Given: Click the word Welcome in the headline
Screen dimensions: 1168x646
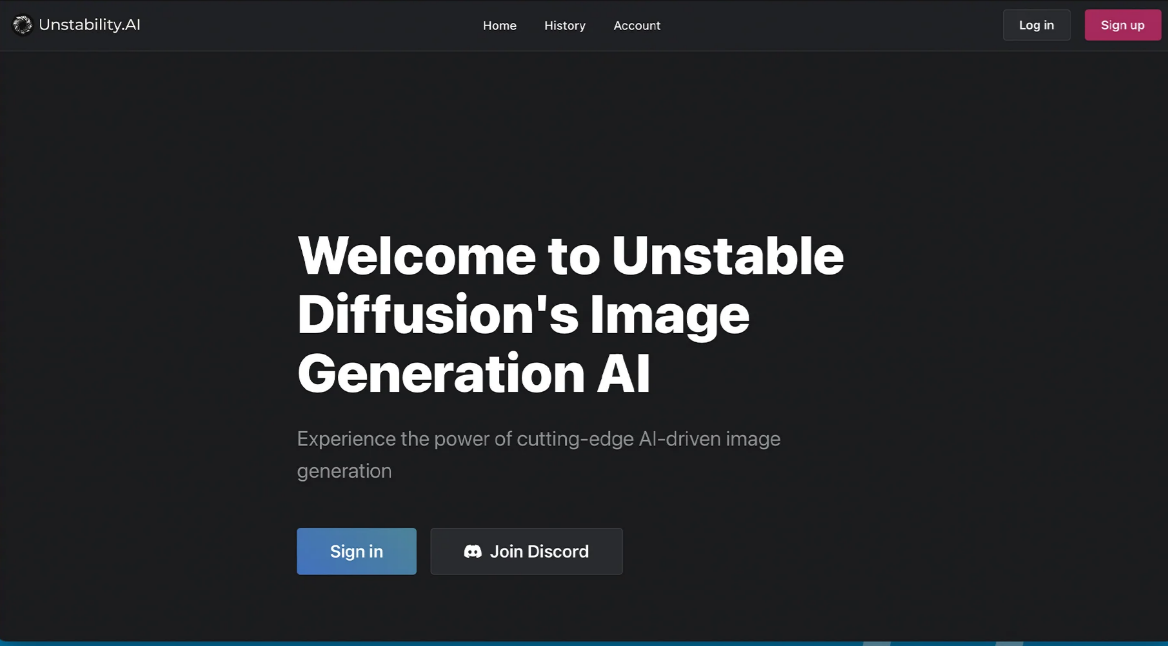Looking at the screenshot, I should tap(416, 255).
